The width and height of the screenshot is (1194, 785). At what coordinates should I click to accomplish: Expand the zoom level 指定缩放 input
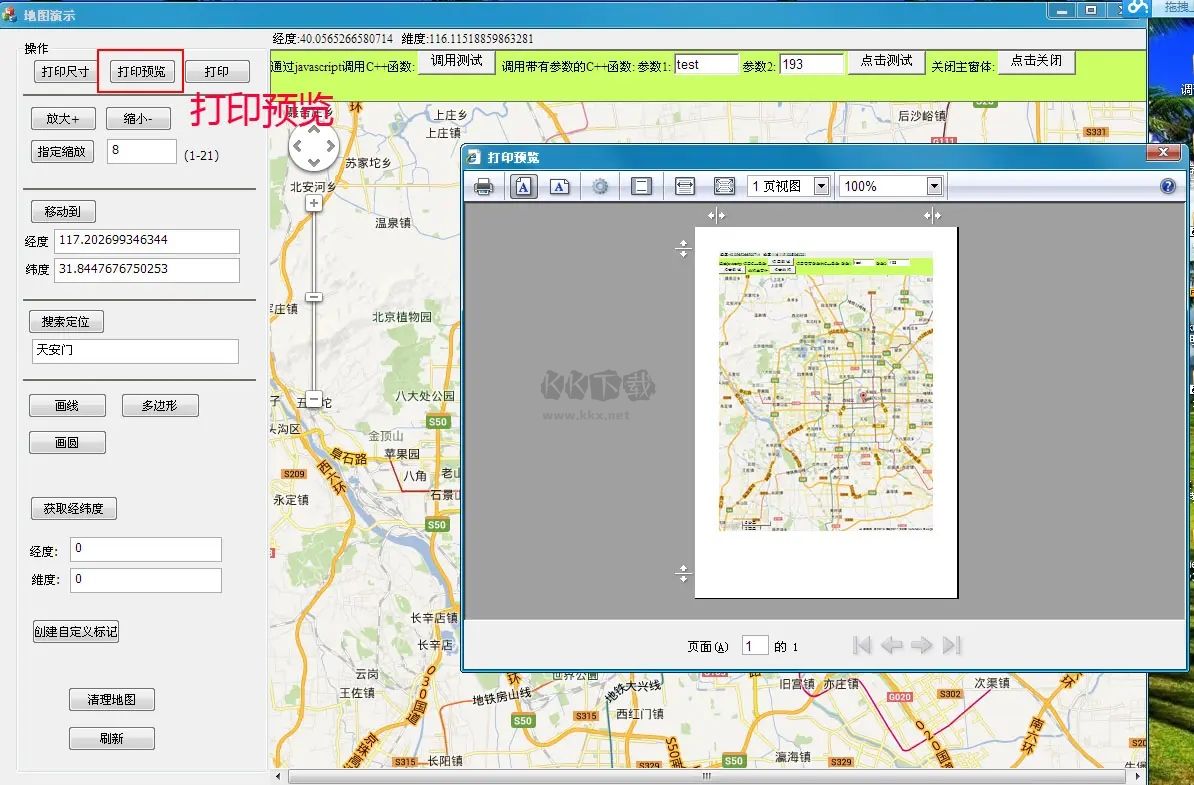pos(141,151)
